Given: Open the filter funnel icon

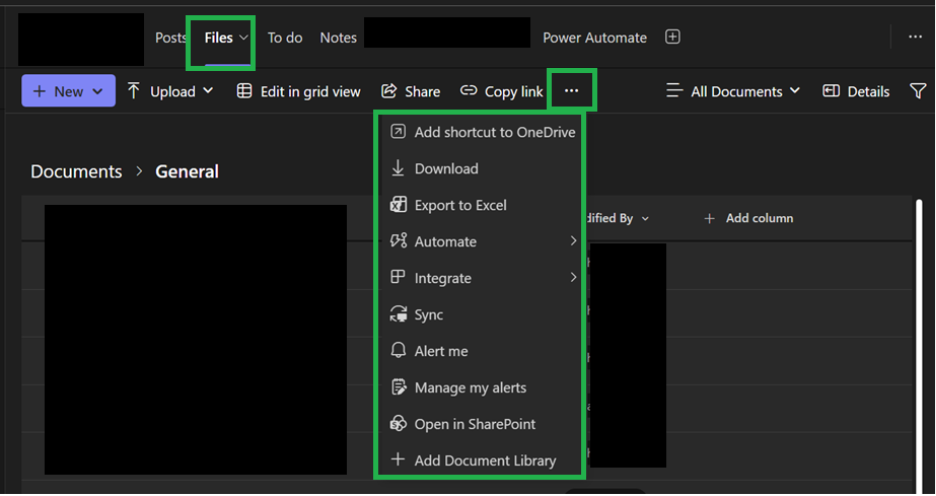Looking at the screenshot, I should (918, 91).
